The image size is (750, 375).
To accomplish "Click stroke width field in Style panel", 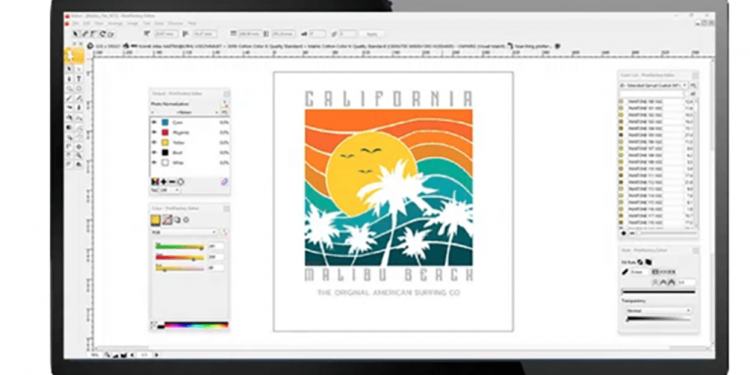I will click(x=639, y=272).
